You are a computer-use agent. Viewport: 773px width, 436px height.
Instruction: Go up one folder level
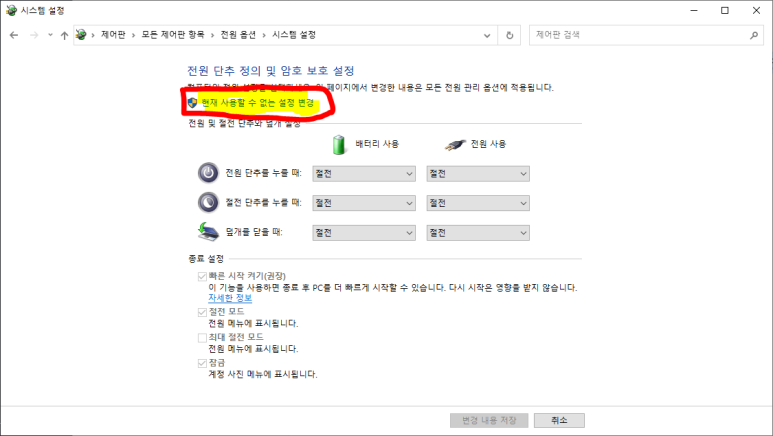click(64, 35)
